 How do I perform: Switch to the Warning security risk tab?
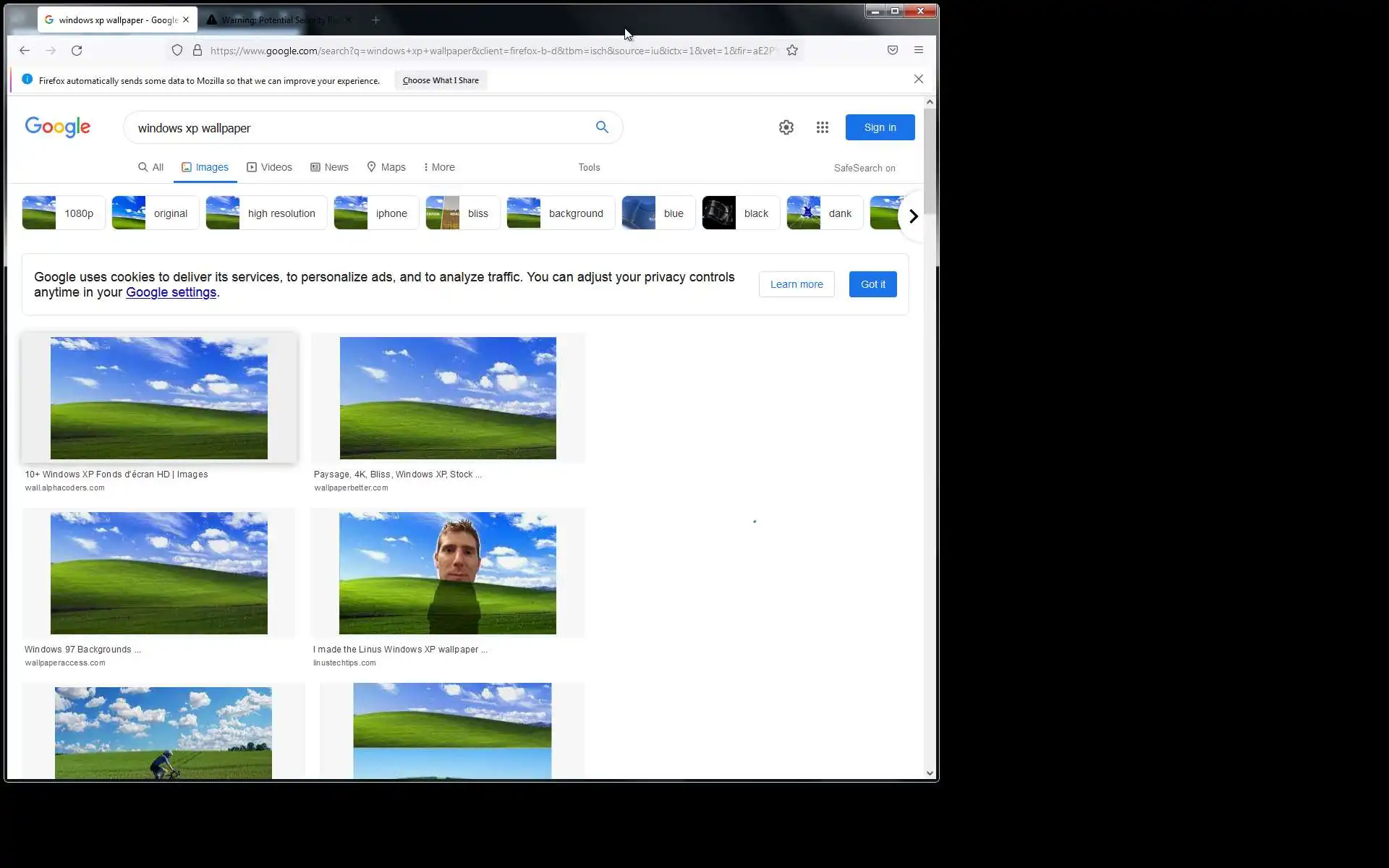pyautogui.click(x=279, y=20)
